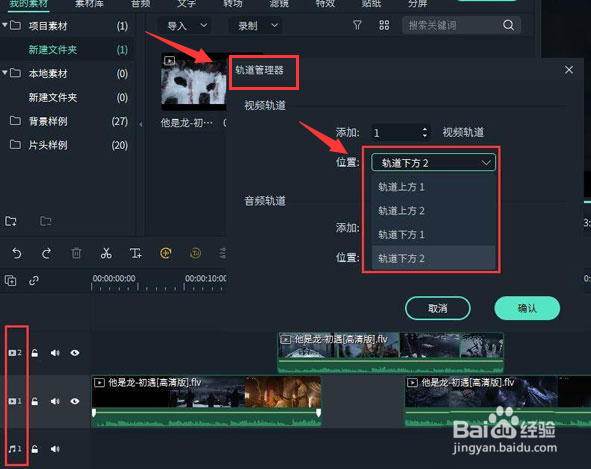Mute video track 1 speaker

click(55, 401)
